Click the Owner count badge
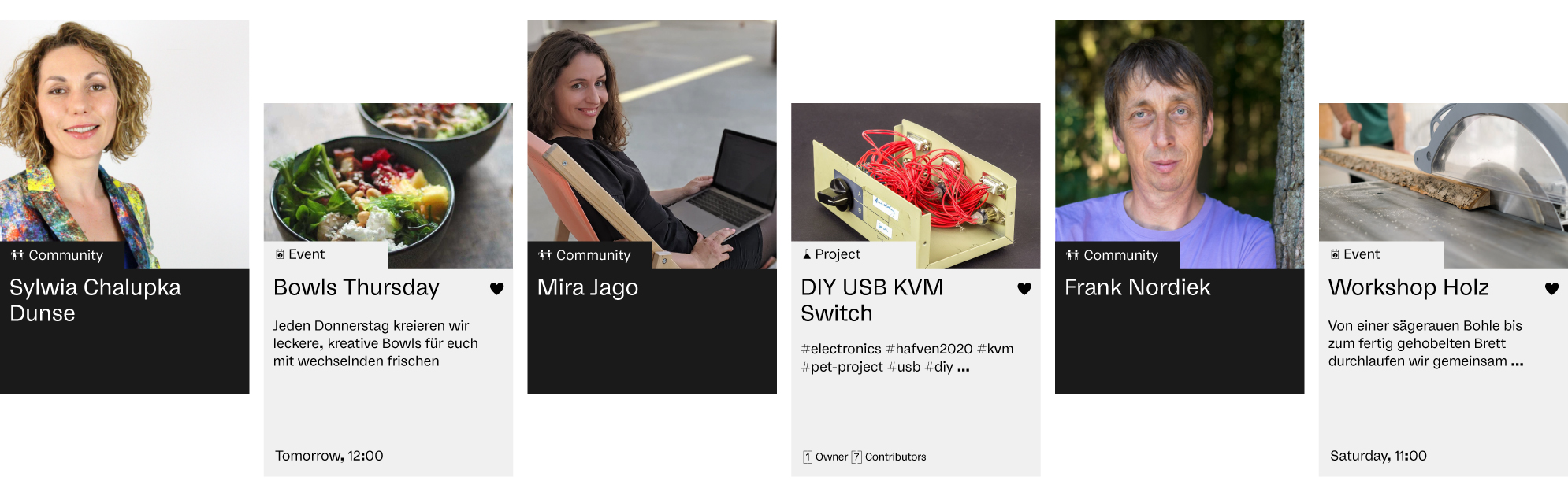The height and width of the screenshot is (496, 1568). point(808,457)
